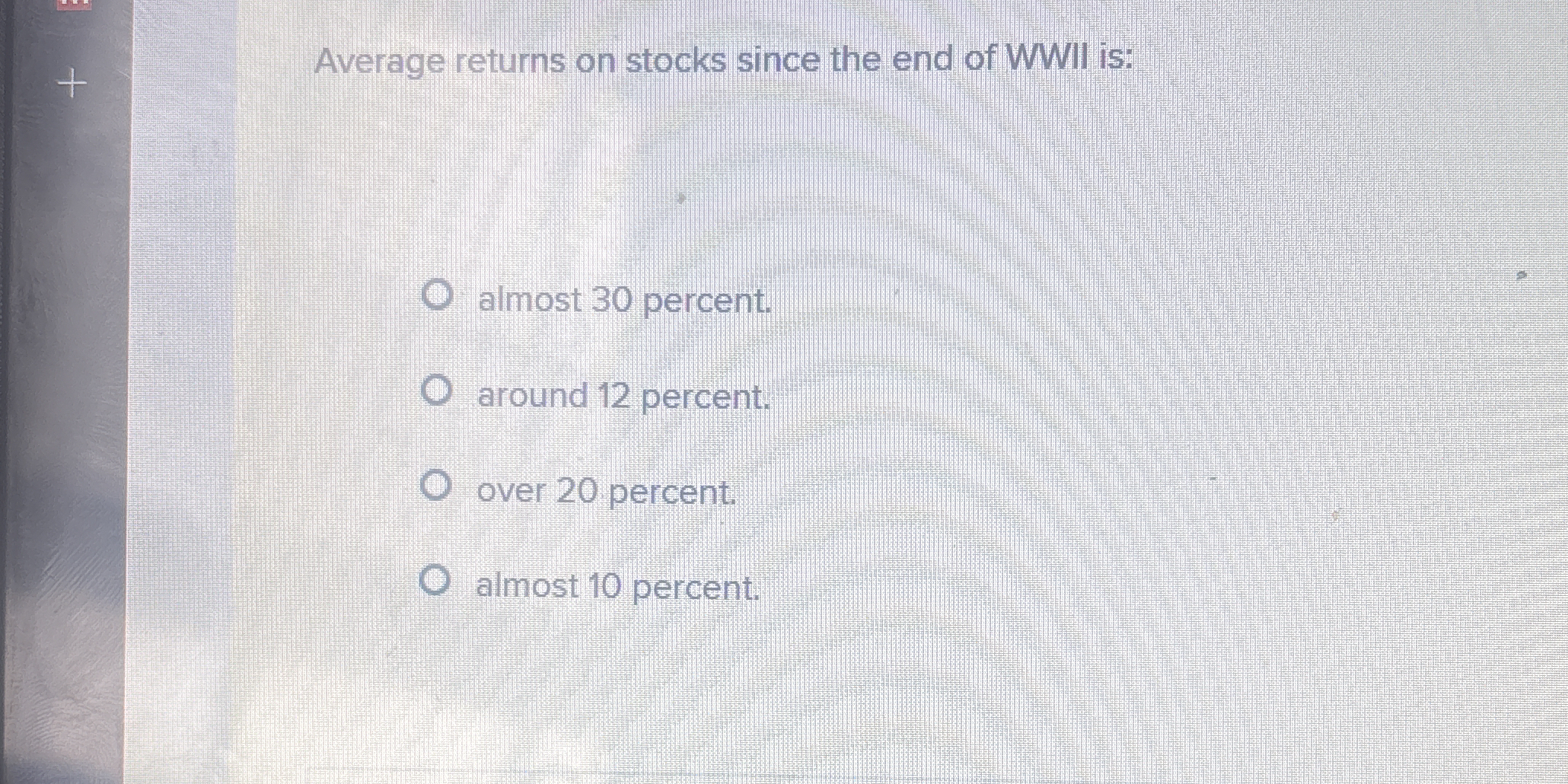Click the number '20' in third option

click(577, 490)
